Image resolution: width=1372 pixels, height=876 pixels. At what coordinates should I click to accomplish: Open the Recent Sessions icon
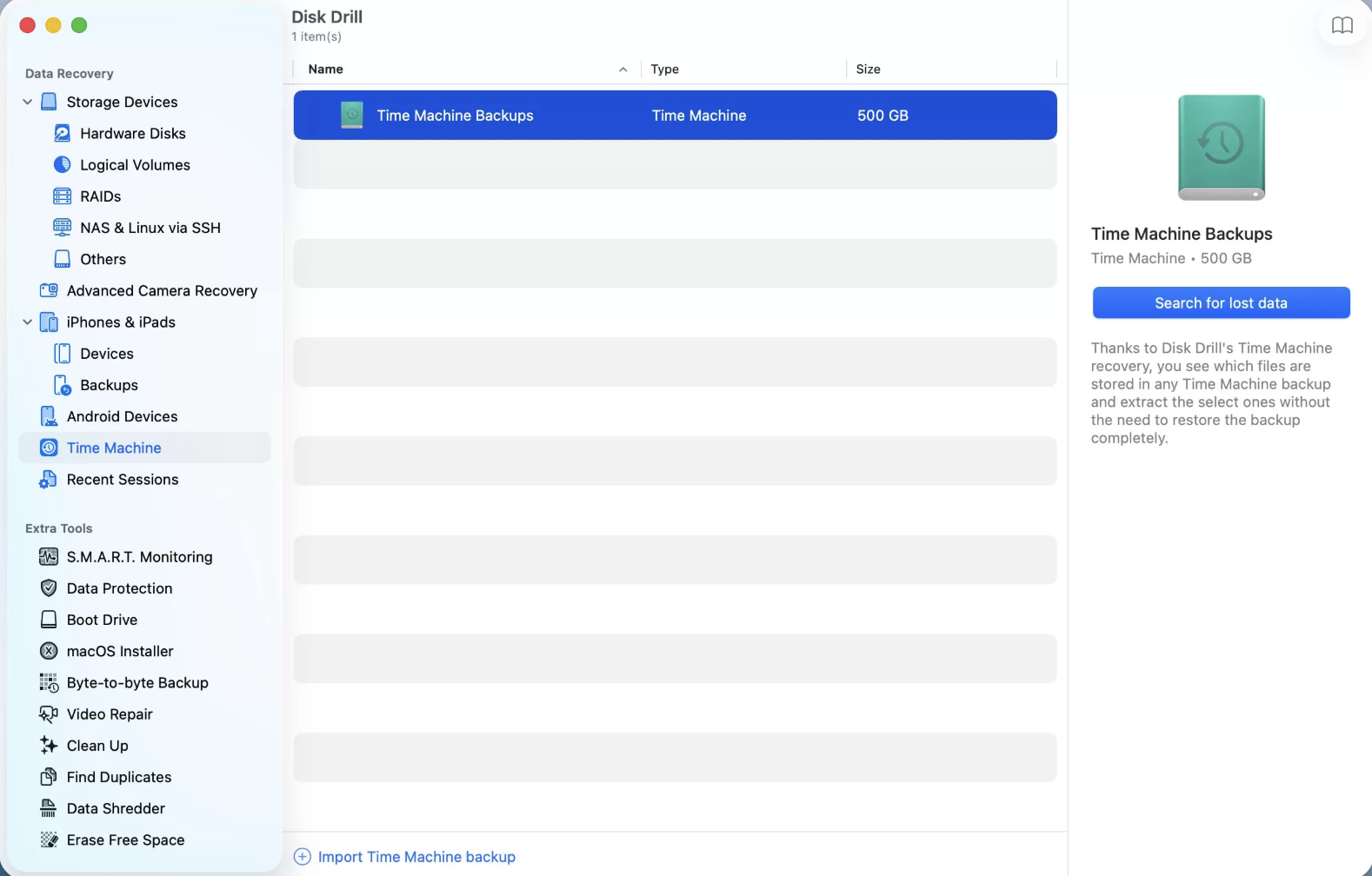click(49, 480)
